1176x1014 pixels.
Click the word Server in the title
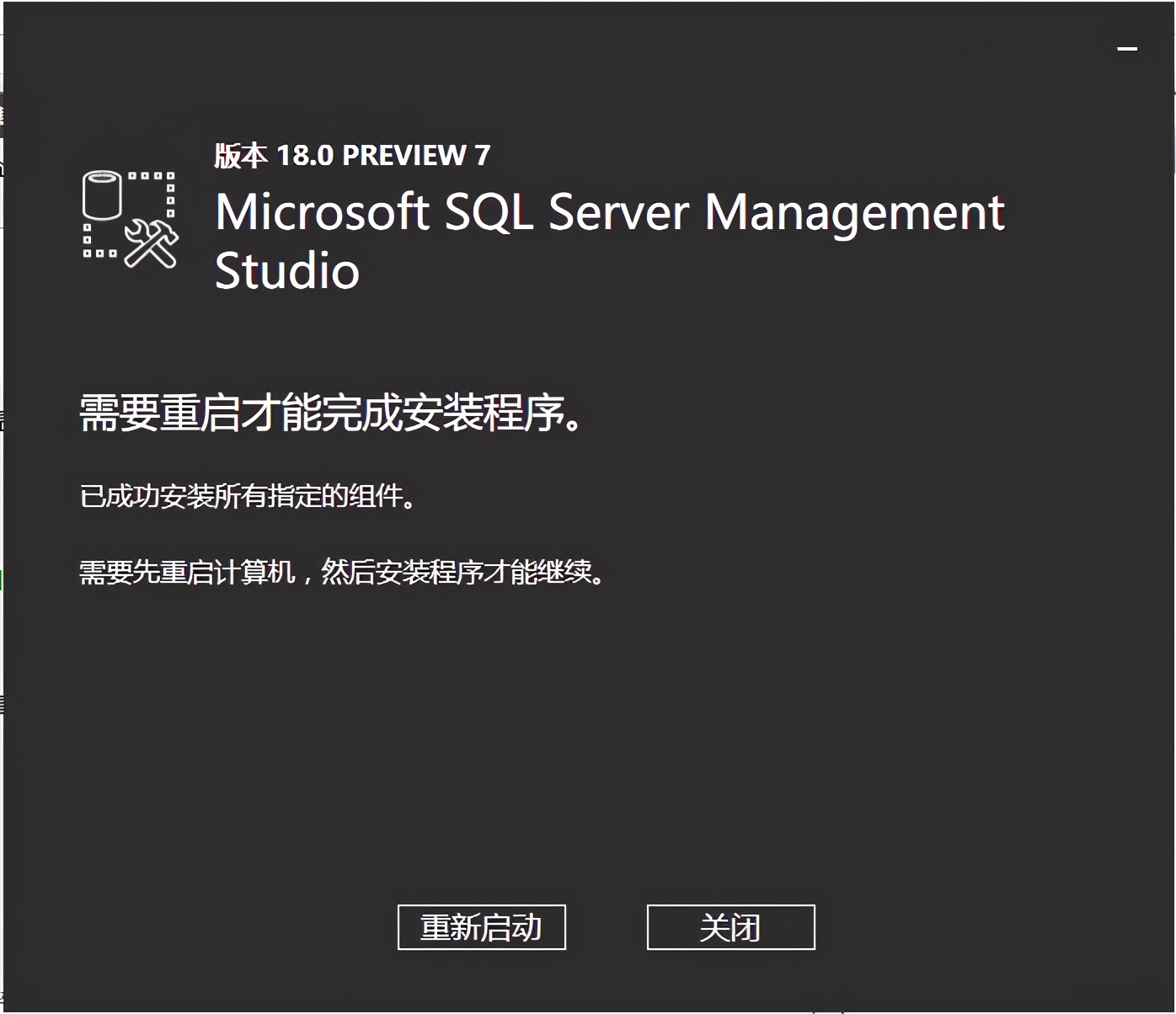(x=619, y=212)
